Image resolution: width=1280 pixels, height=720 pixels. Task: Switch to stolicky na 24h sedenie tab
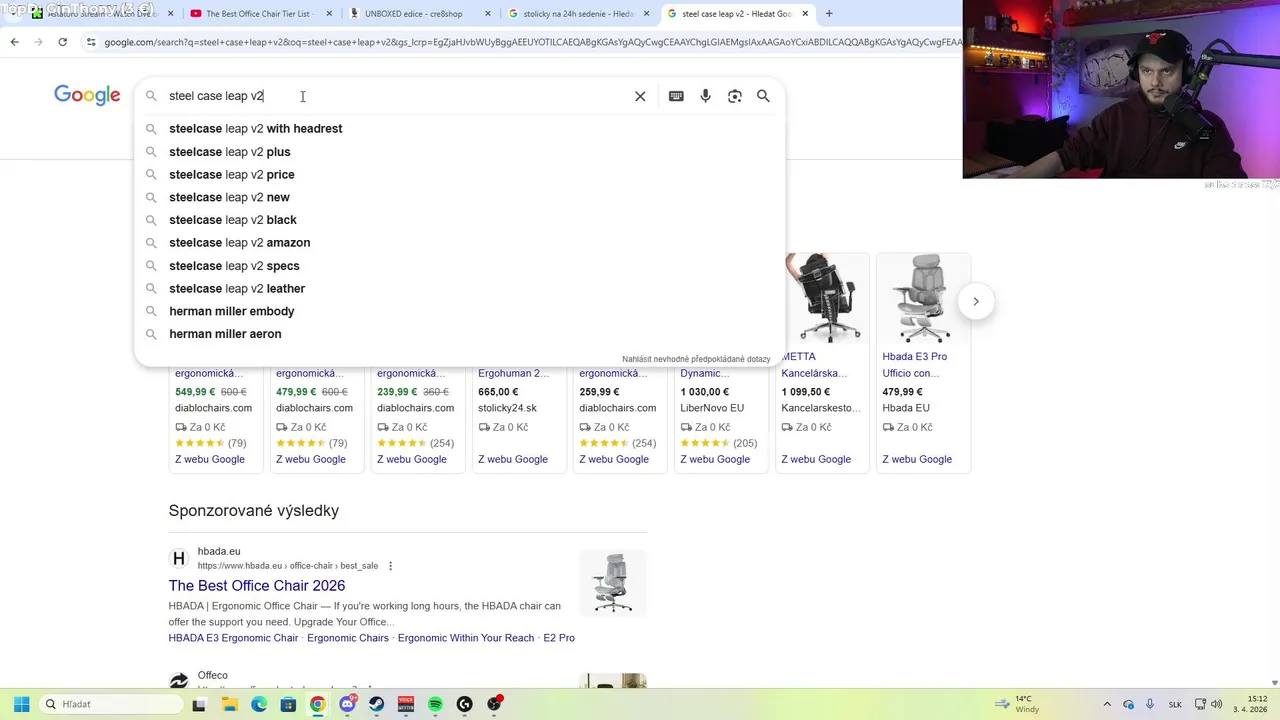[x=578, y=14]
